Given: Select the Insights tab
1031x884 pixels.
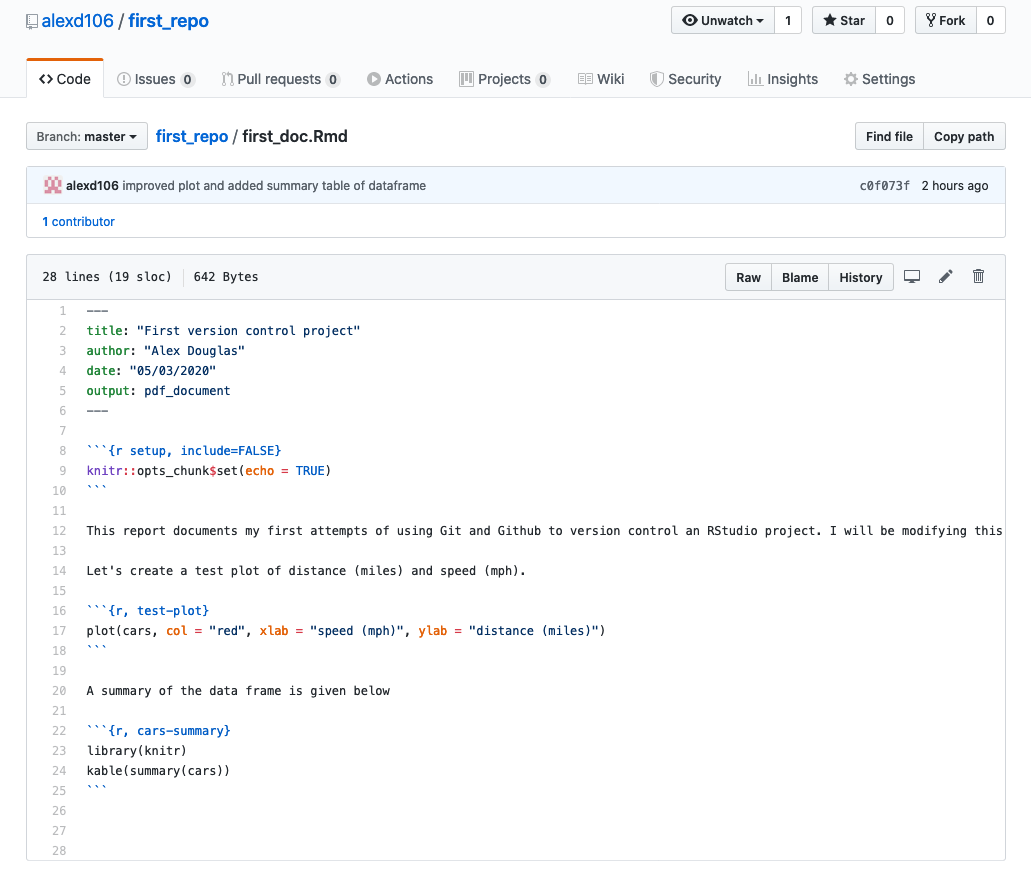Looking at the screenshot, I should click(x=782, y=79).
